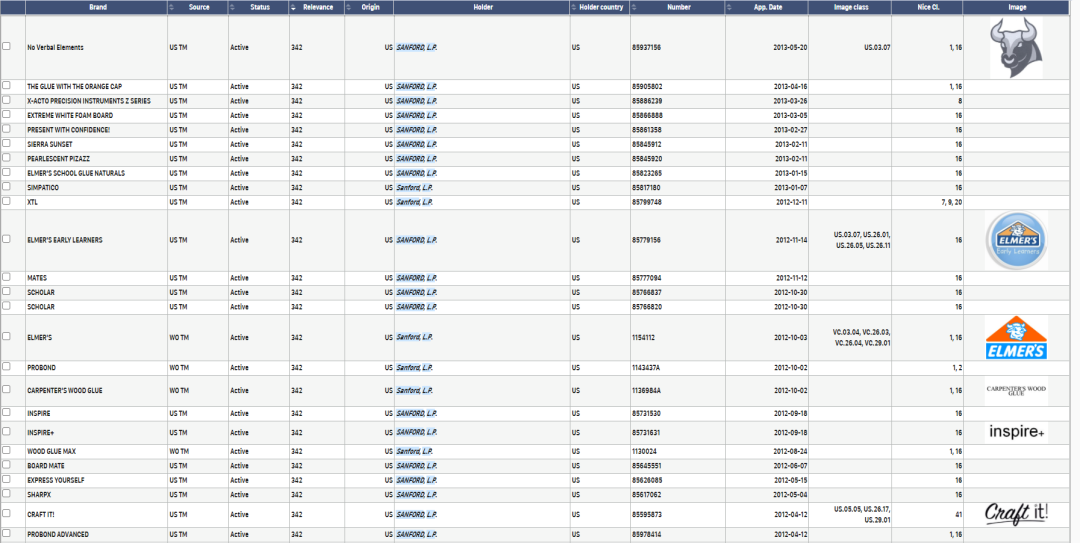Click the number 85766837 in SCHOLAR row

pos(646,293)
